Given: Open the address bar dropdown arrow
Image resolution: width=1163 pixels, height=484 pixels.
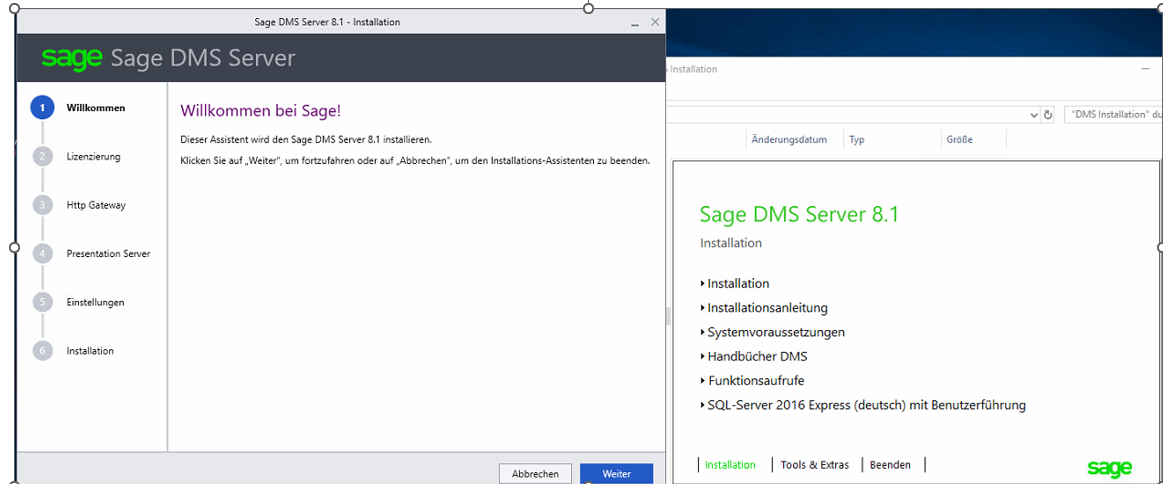Looking at the screenshot, I should point(1033,115).
